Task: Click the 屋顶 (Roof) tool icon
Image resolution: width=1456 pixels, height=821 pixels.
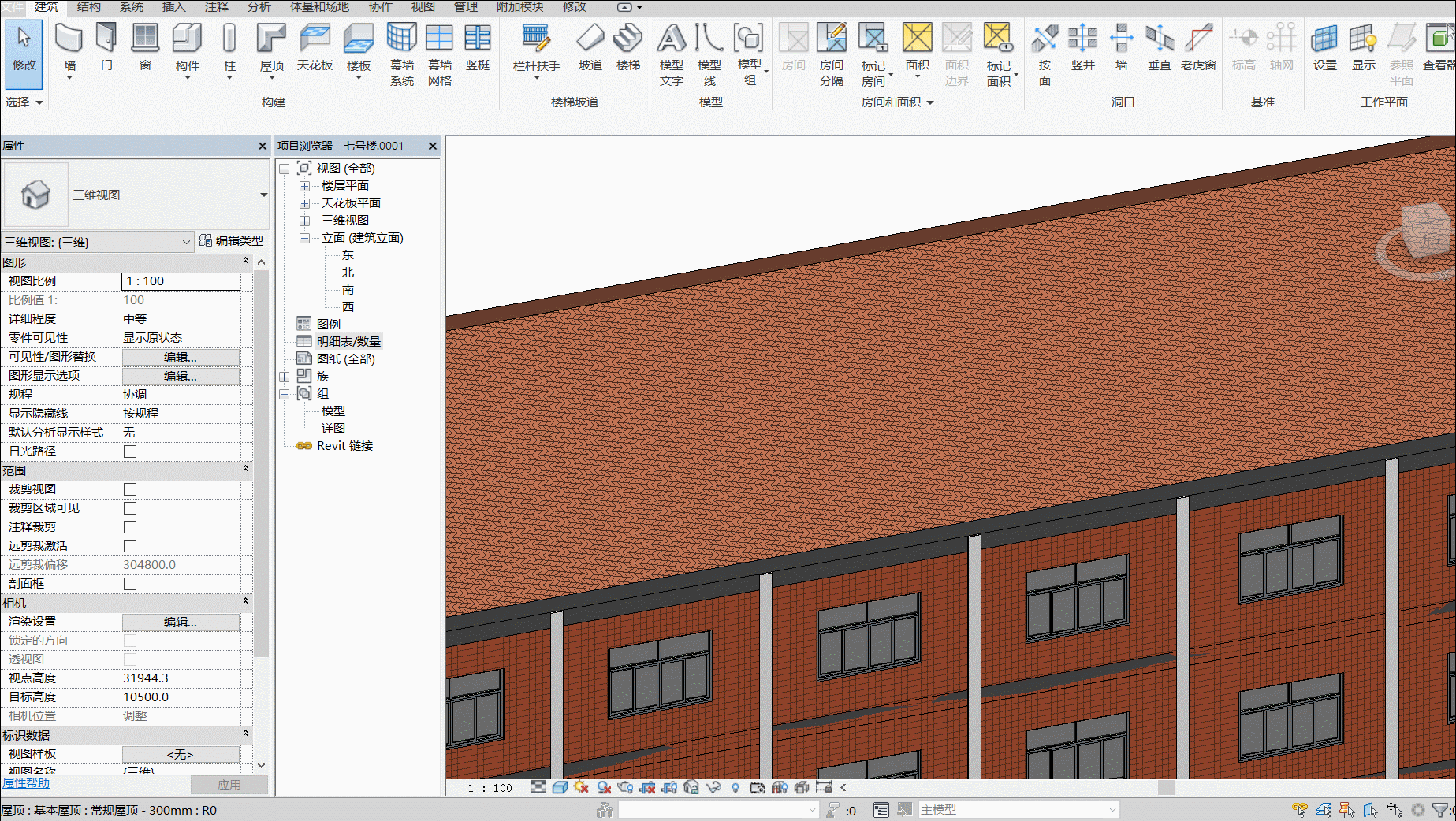Action: pos(271,38)
